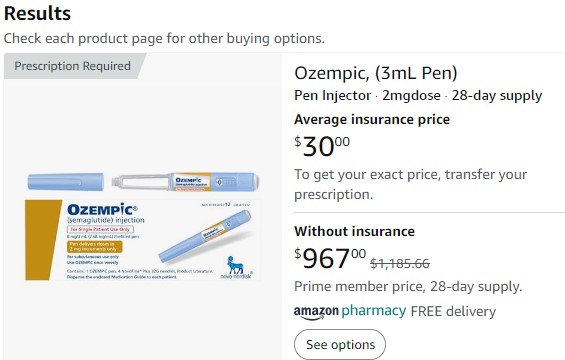Screen dimensions: 565x360
Task: Click the Average insurance price heading
Action: [x=372, y=119]
